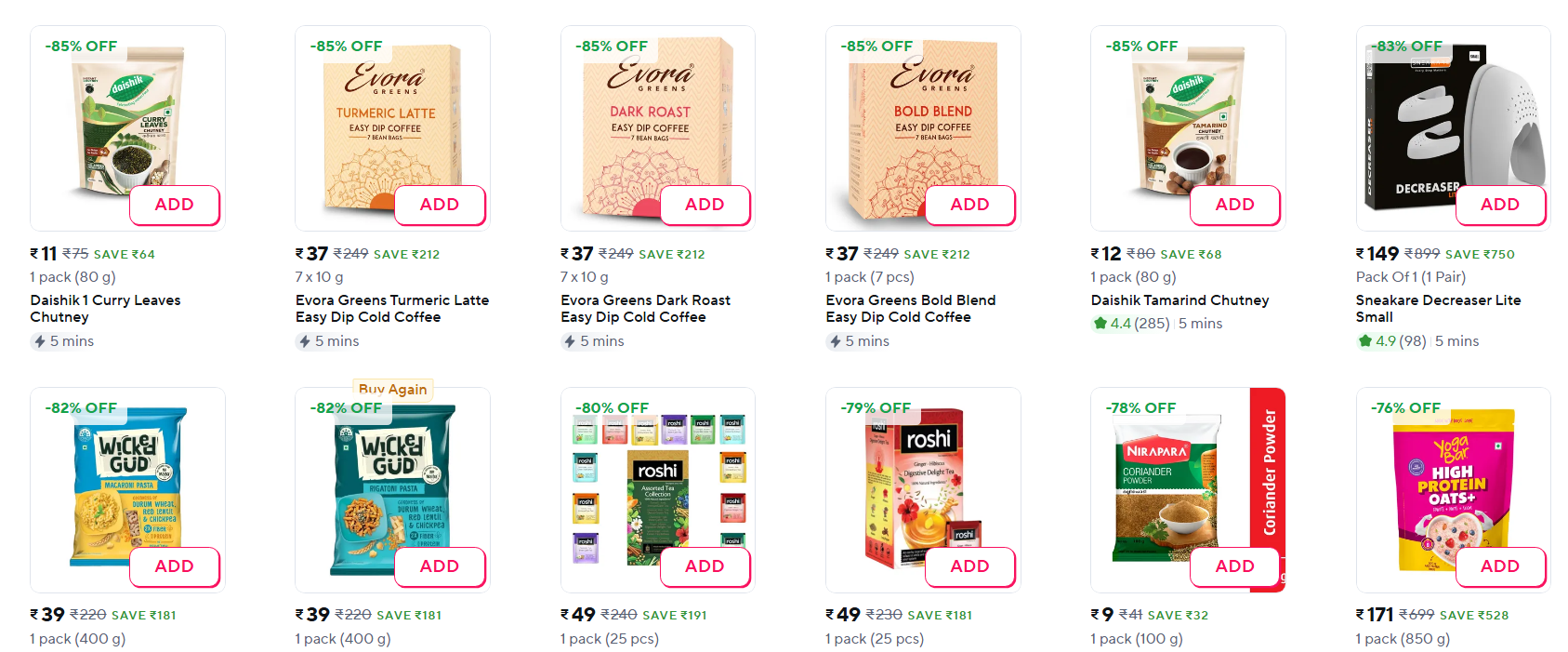Click green star rating on Tamarind Chutney
Image resolution: width=1568 pixels, height=652 pixels.
tap(1100, 324)
